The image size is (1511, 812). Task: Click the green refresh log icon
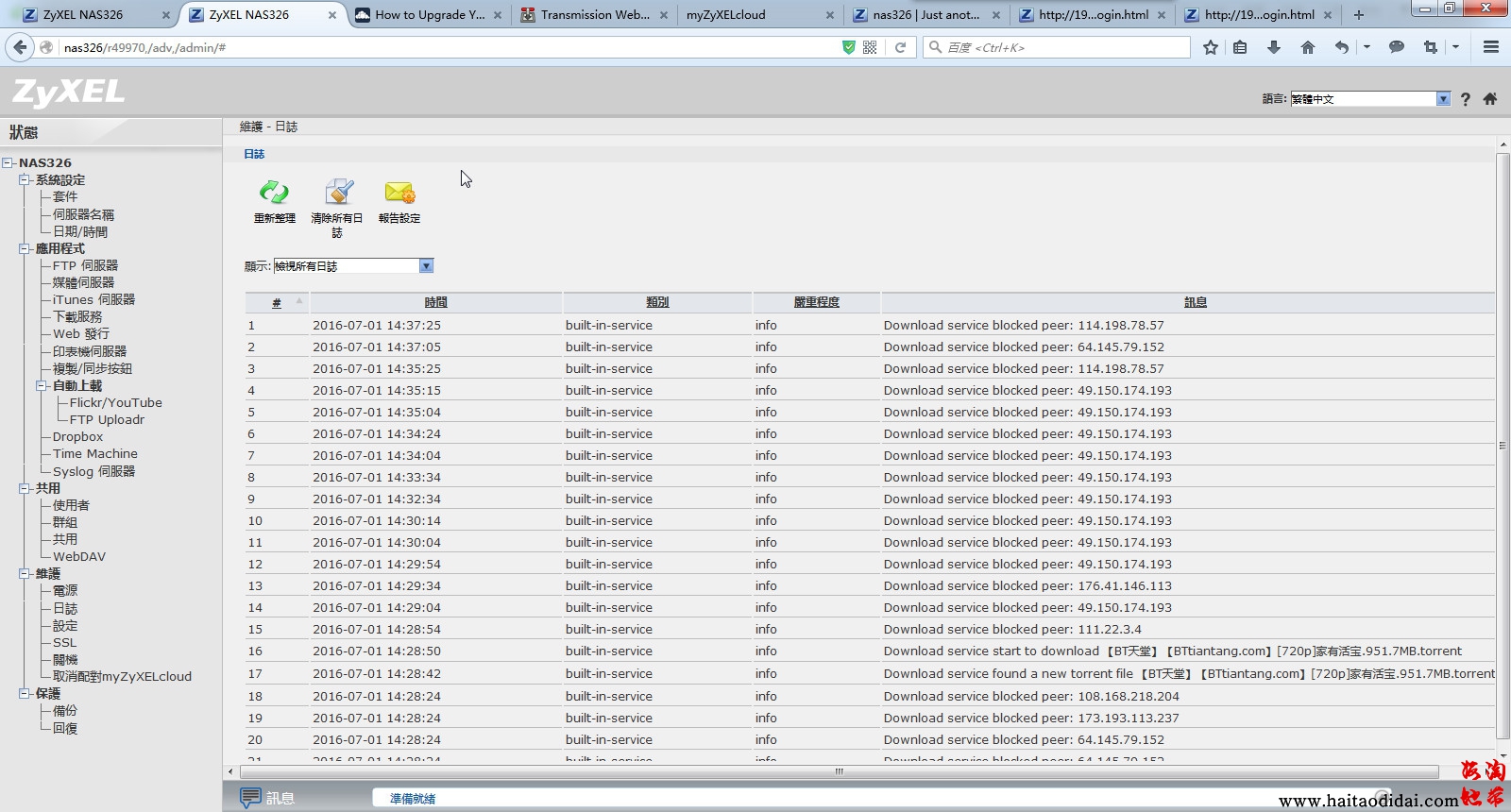(274, 194)
